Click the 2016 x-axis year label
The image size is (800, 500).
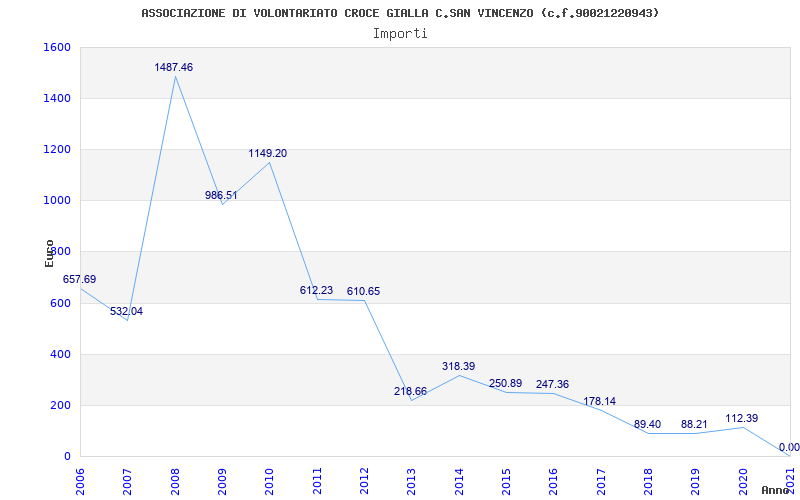click(554, 482)
